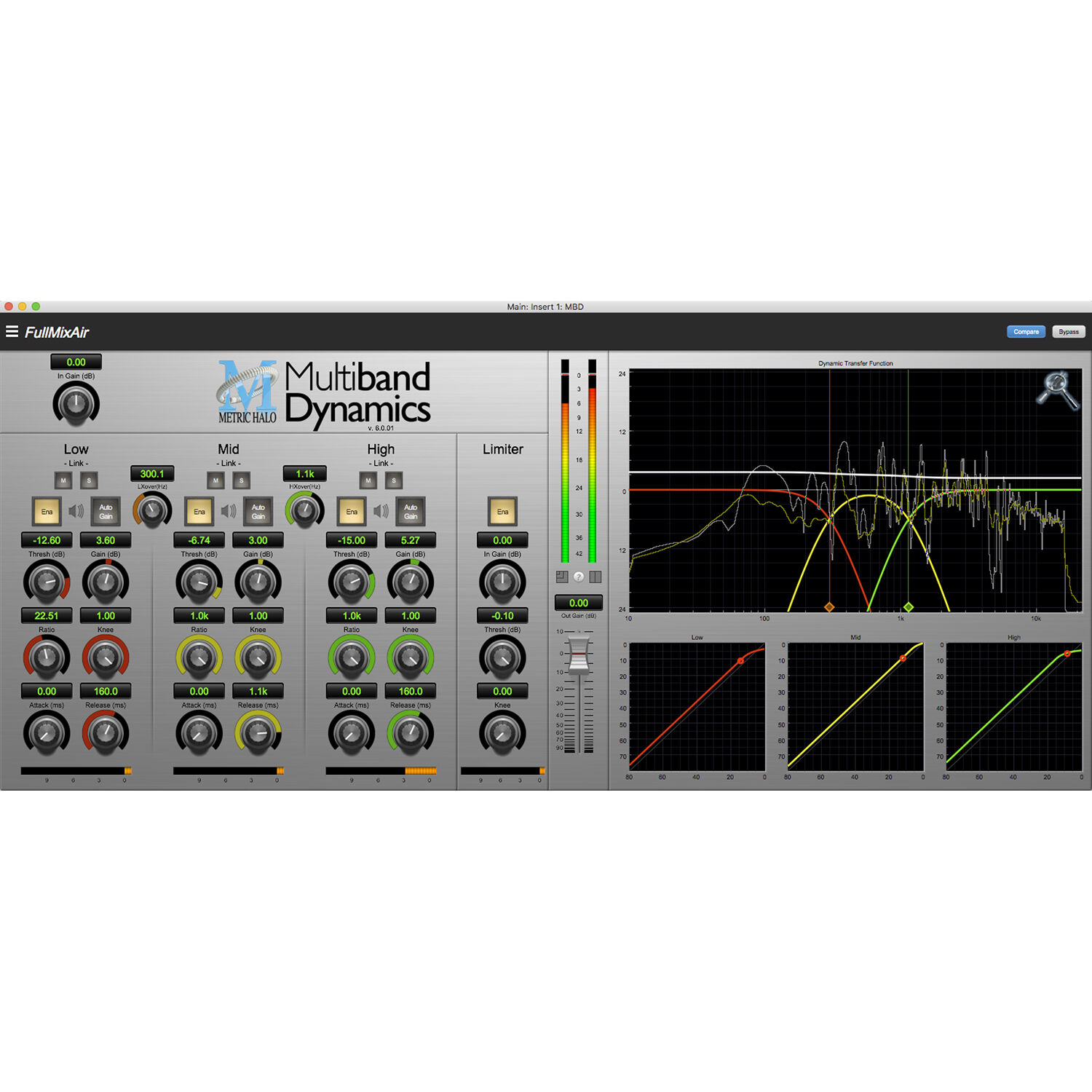Image resolution: width=1092 pixels, height=1092 pixels.
Task: Audition the High band speaker icon
Action: [x=381, y=511]
